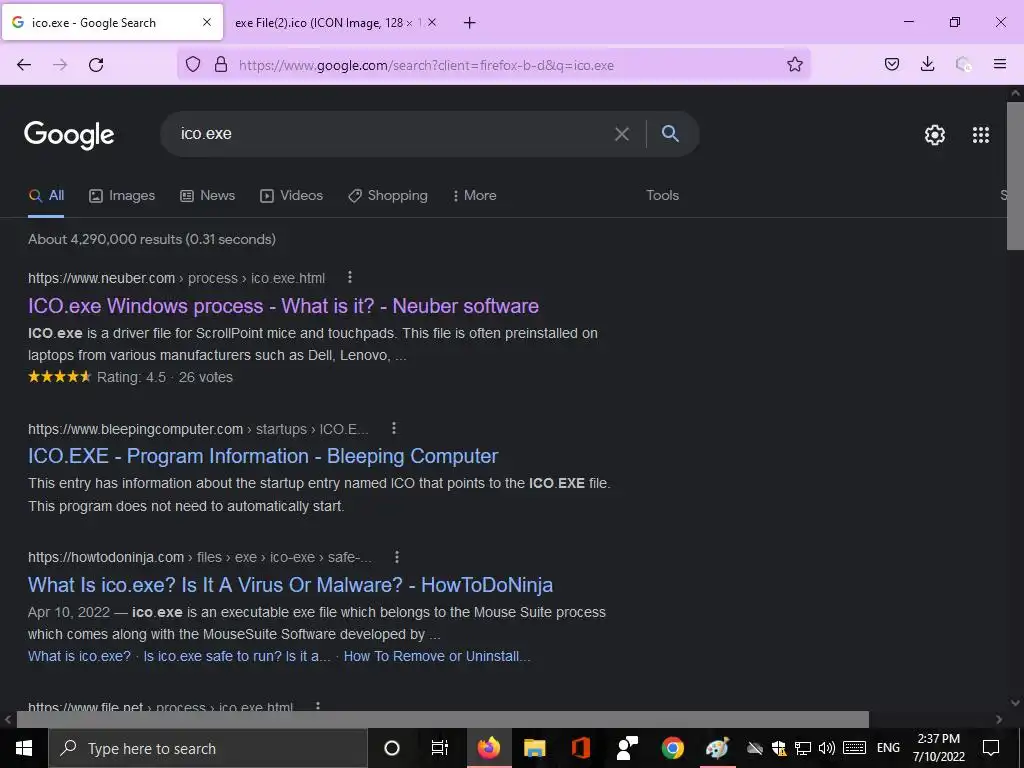Open the tracking protection shield icon
The height and width of the screenshot is (768, 1024).
click(193, 65)
